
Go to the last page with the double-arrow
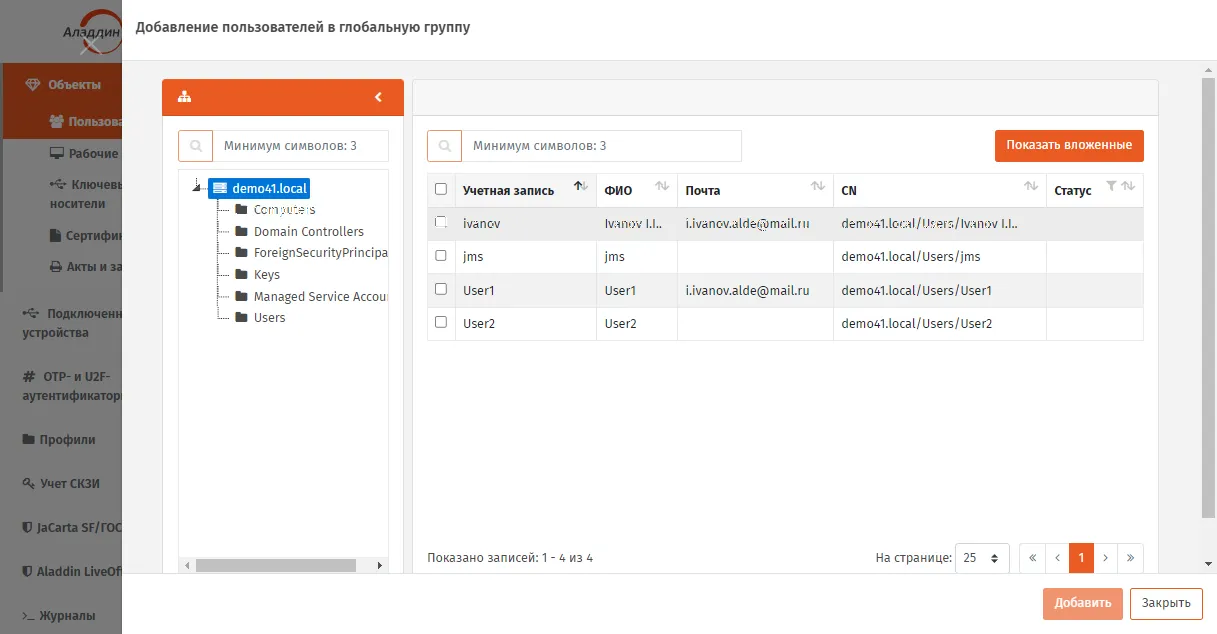point(1130,558)
